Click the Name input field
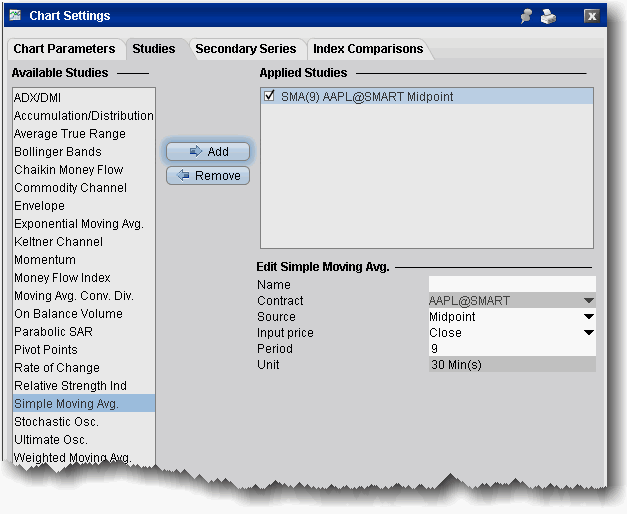Image resolution: width=627 pixels, height=514 pixels. (x=511, y=285)
